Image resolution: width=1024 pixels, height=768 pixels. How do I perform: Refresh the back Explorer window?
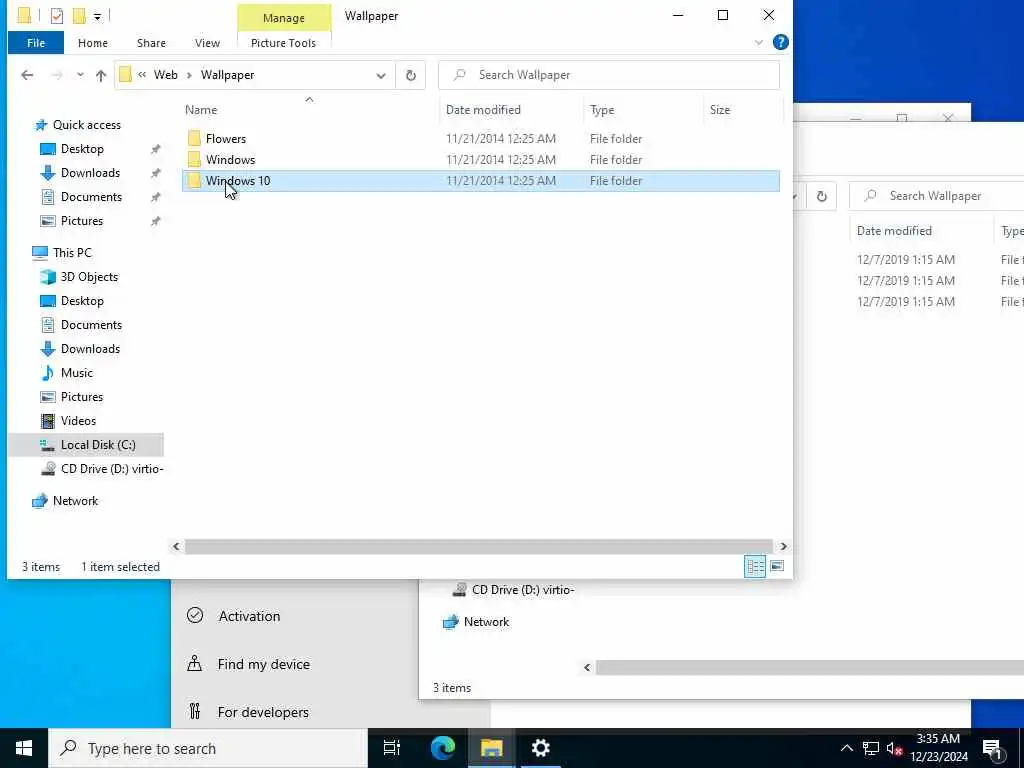click(x=822, y=196)
